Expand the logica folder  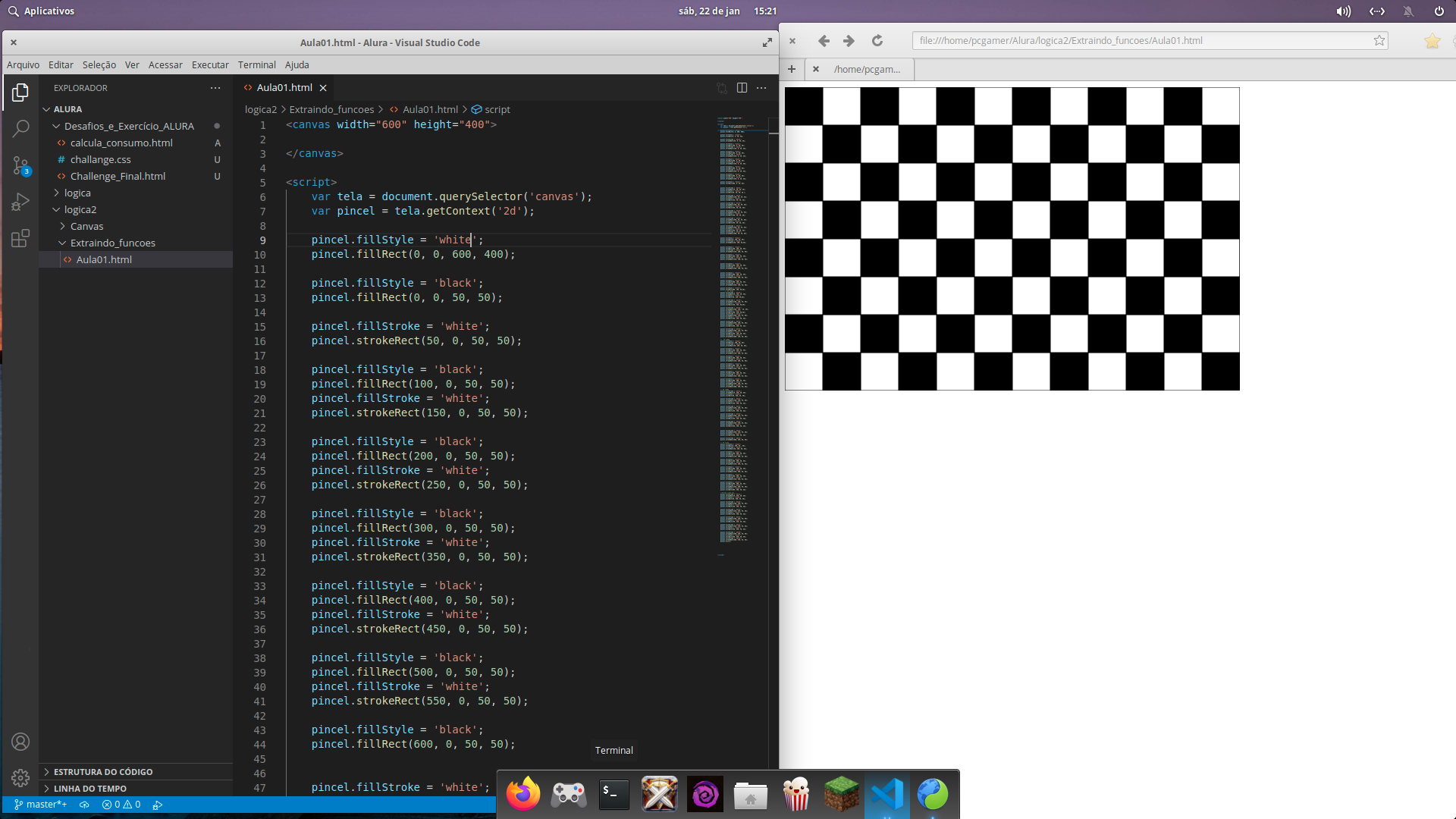77,193
